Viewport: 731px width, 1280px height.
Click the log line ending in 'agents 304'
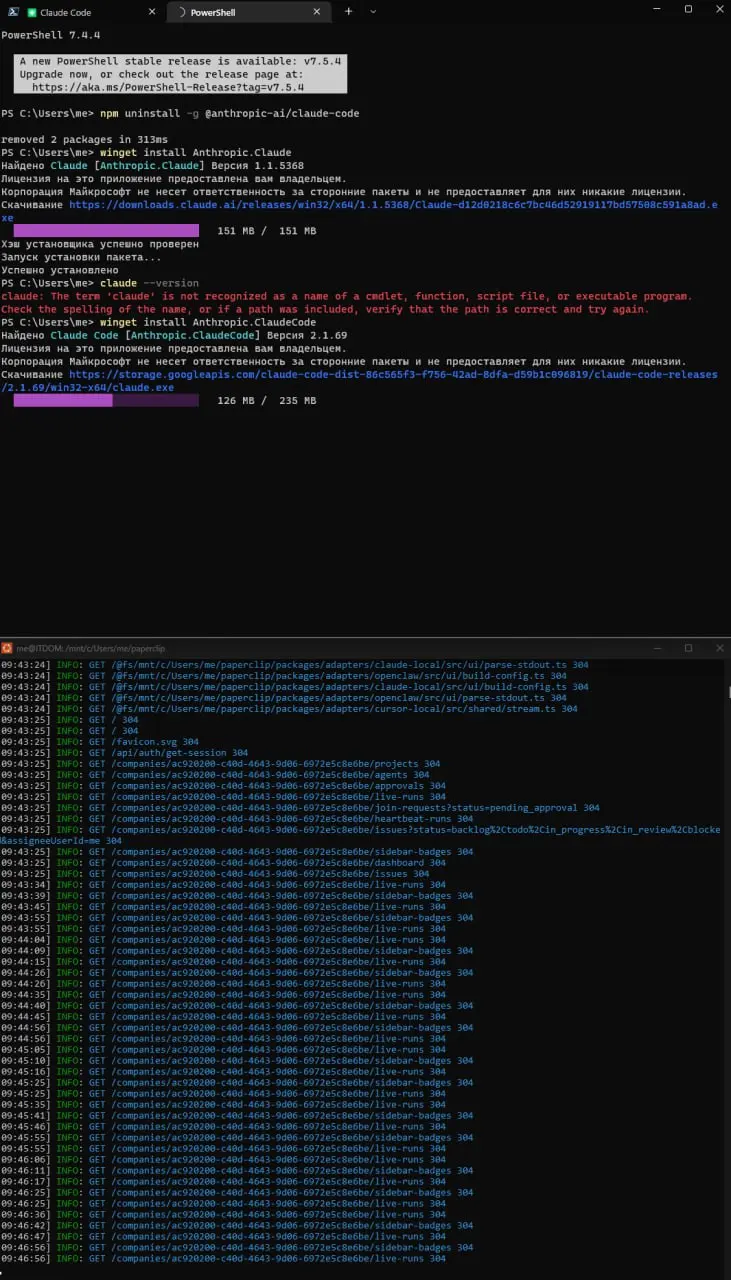coord(215,774)
